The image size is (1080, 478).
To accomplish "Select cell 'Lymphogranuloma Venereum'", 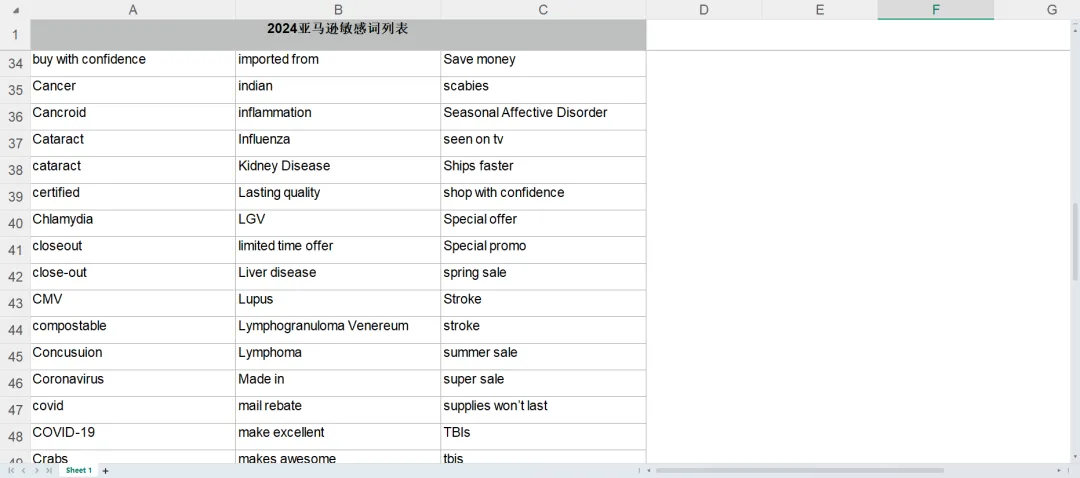I will [338, 330].
